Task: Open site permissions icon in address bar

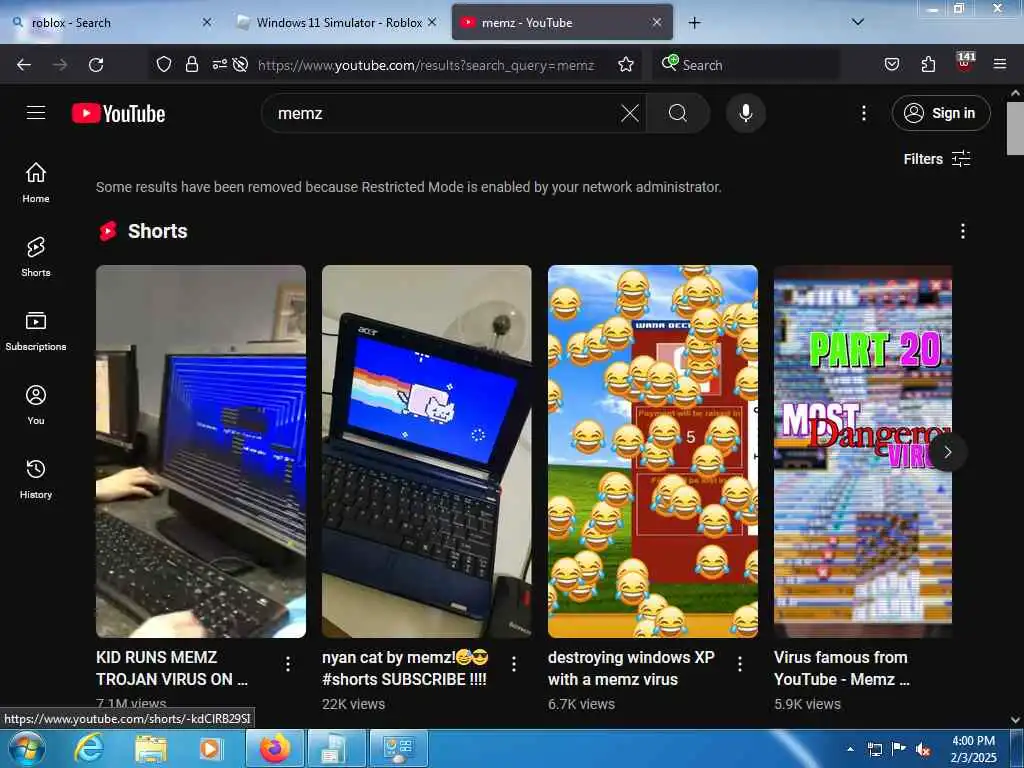Action: [x=219, y=64]
